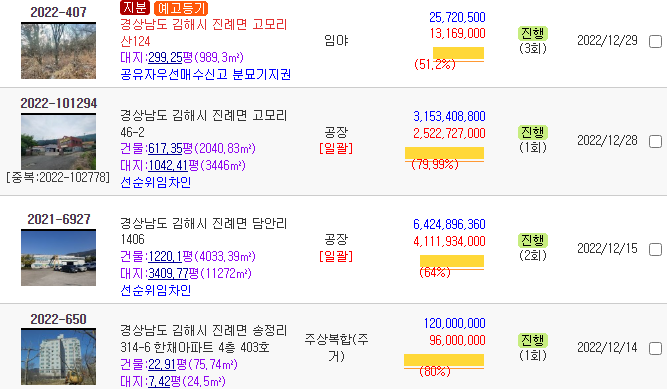The image size is (667, 389).
Task: Tick the checkbox for the 2022/12/15 listing
Action: click(x=655, y=249)
